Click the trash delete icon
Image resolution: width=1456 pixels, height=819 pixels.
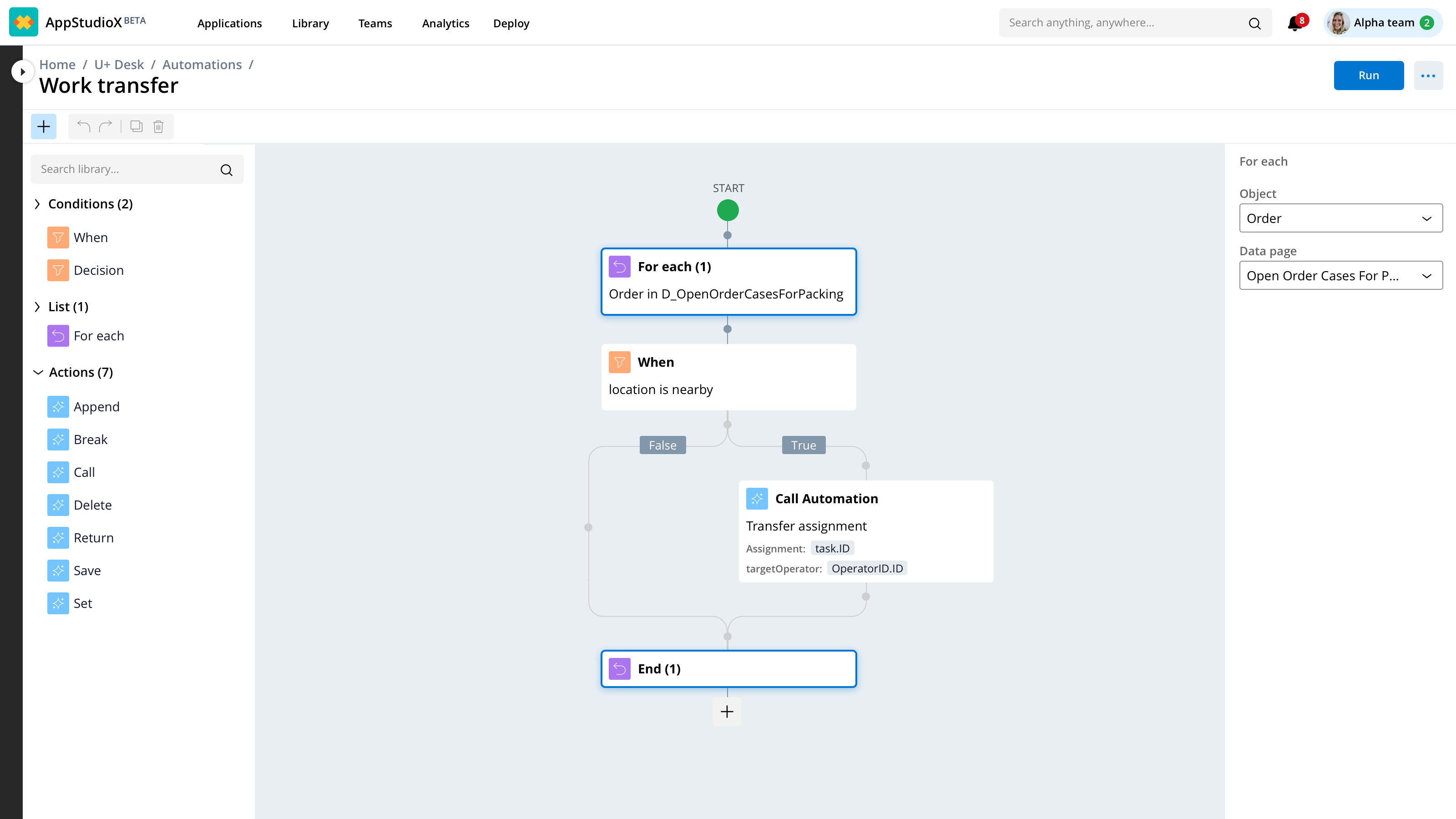pyautogui.click(x=158, y=126)
